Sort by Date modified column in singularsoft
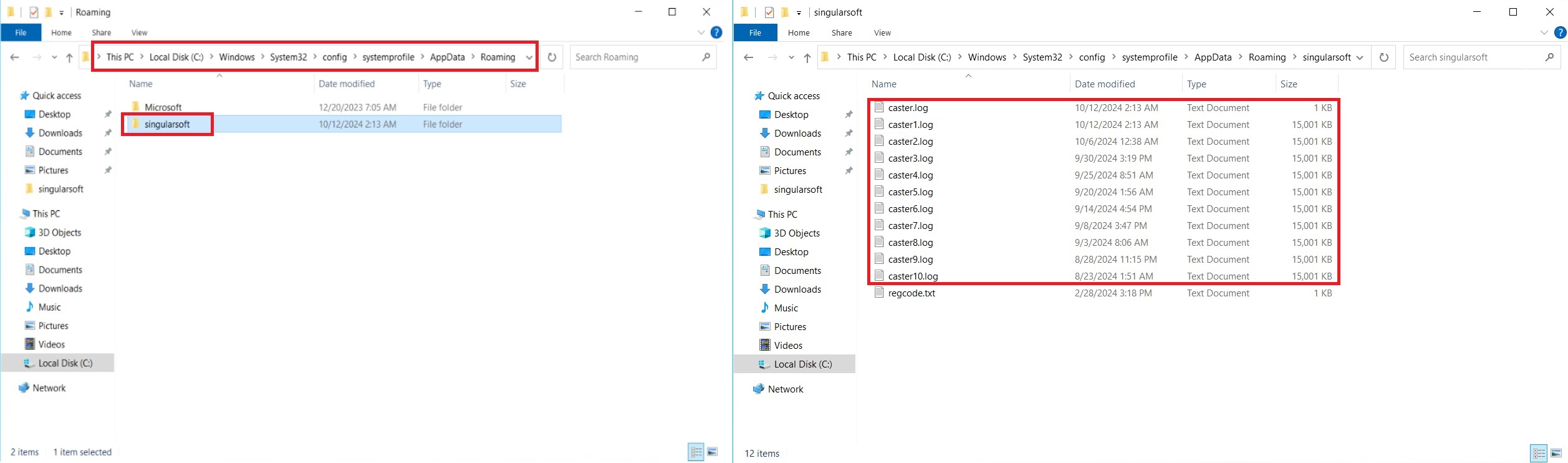The image size is (1568, 463). (x=1104, y=84)
